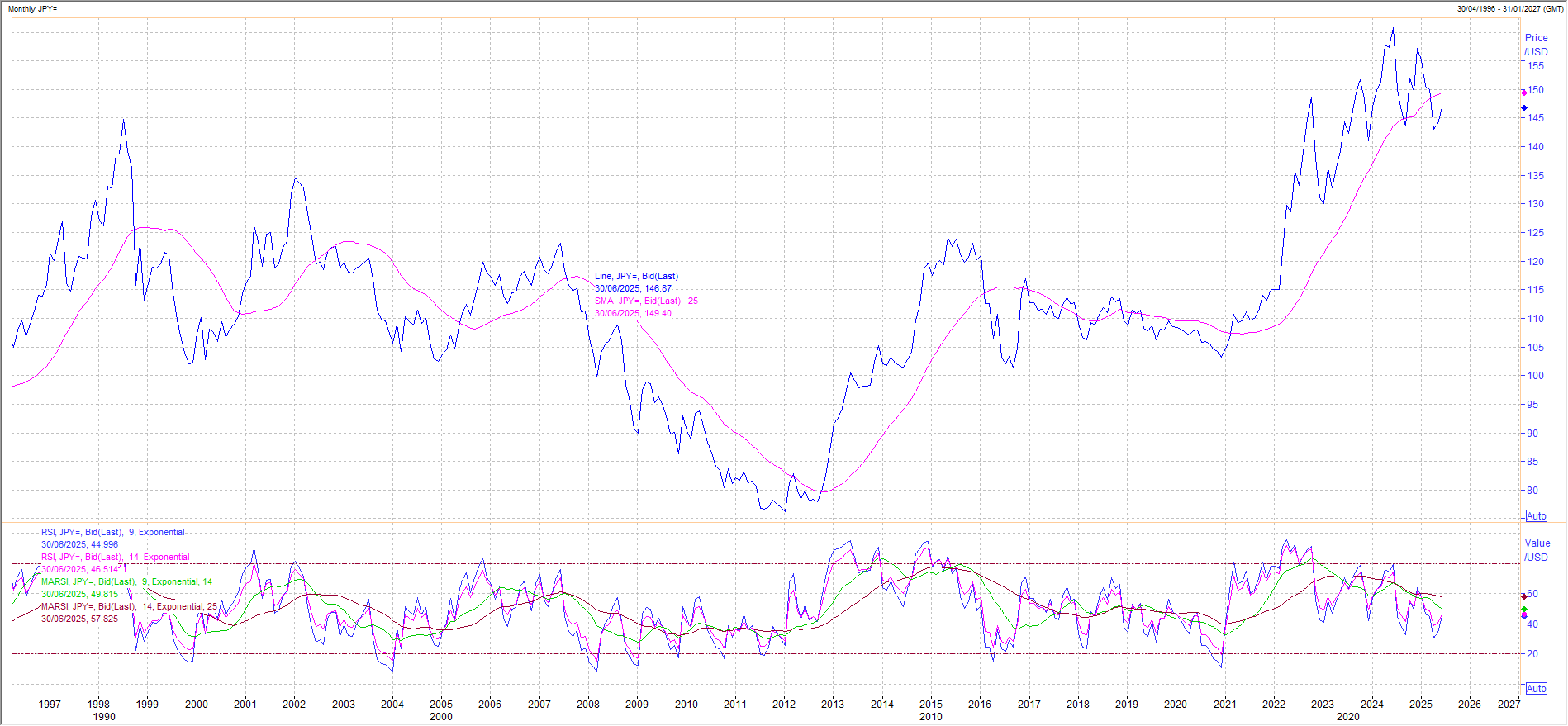Click the 105 price axis label
1568x726 pixels.
(1535, 348)
